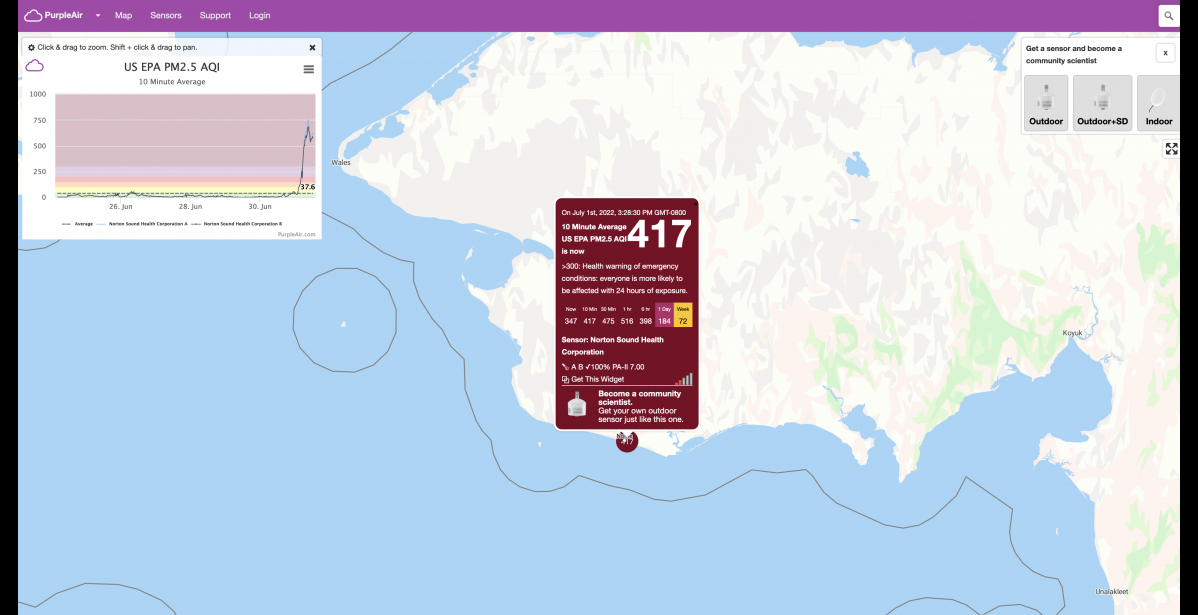Click the Get This Widget link

[597, 380]
